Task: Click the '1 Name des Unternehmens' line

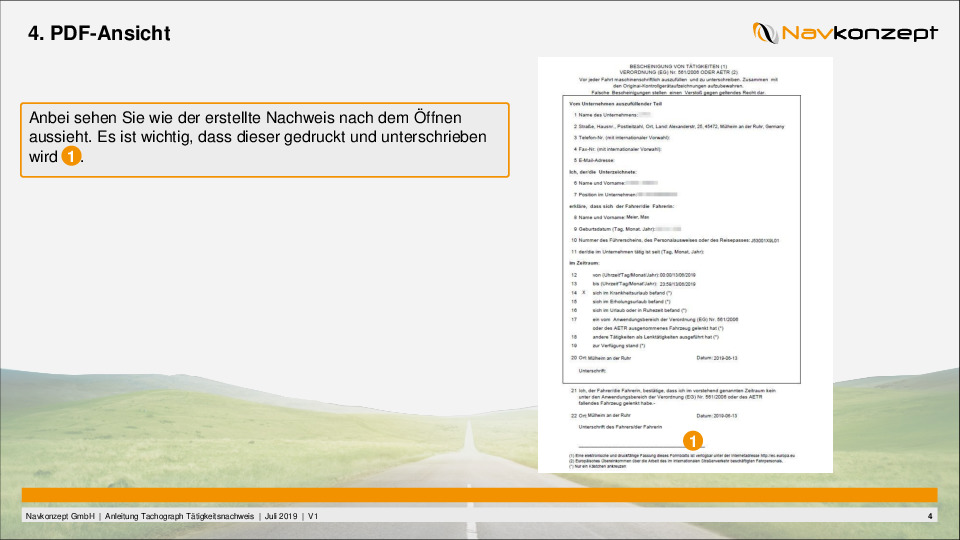Action: [x=612, y=115]
